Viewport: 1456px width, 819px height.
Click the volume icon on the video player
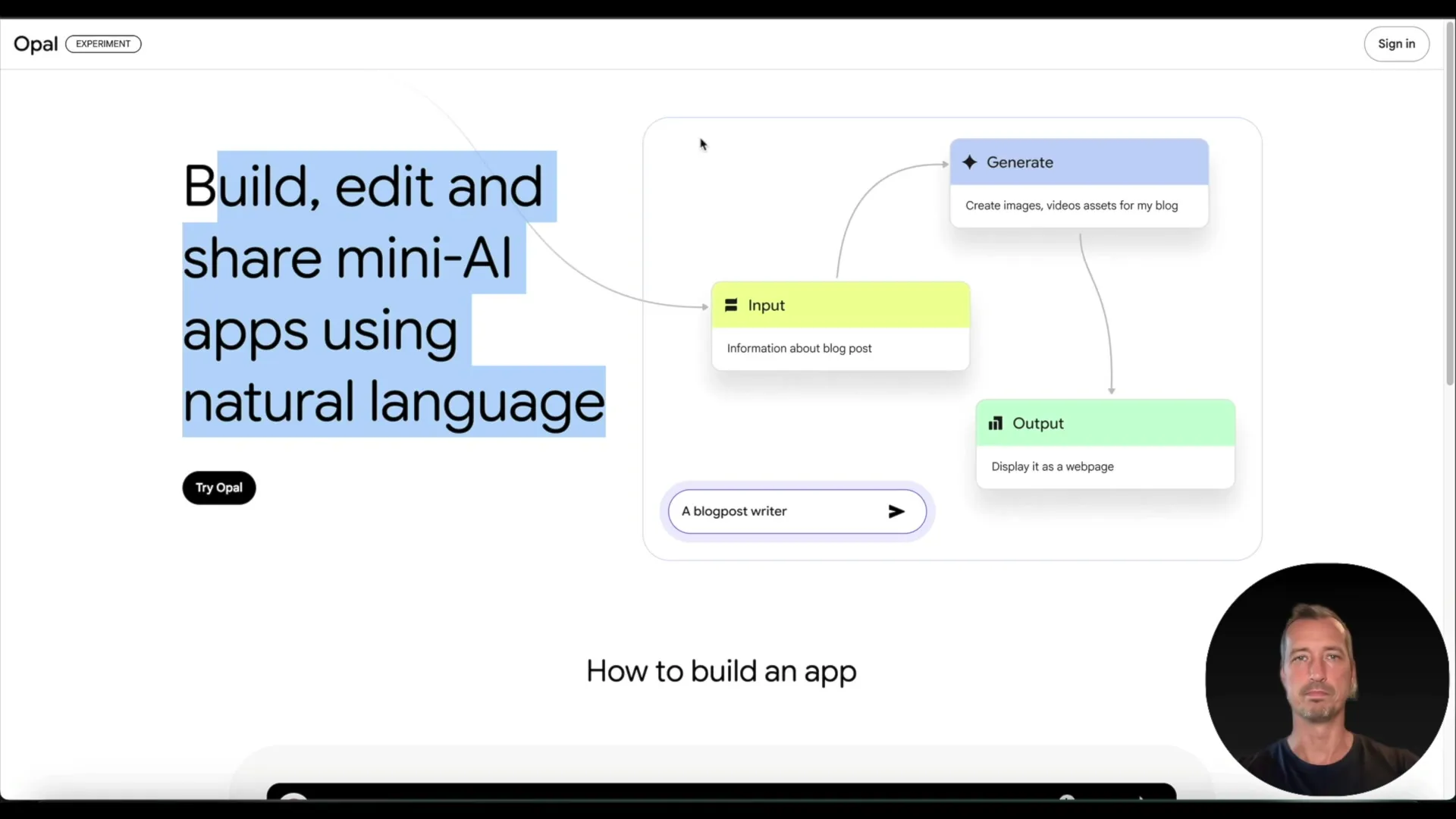(1068, 800)
